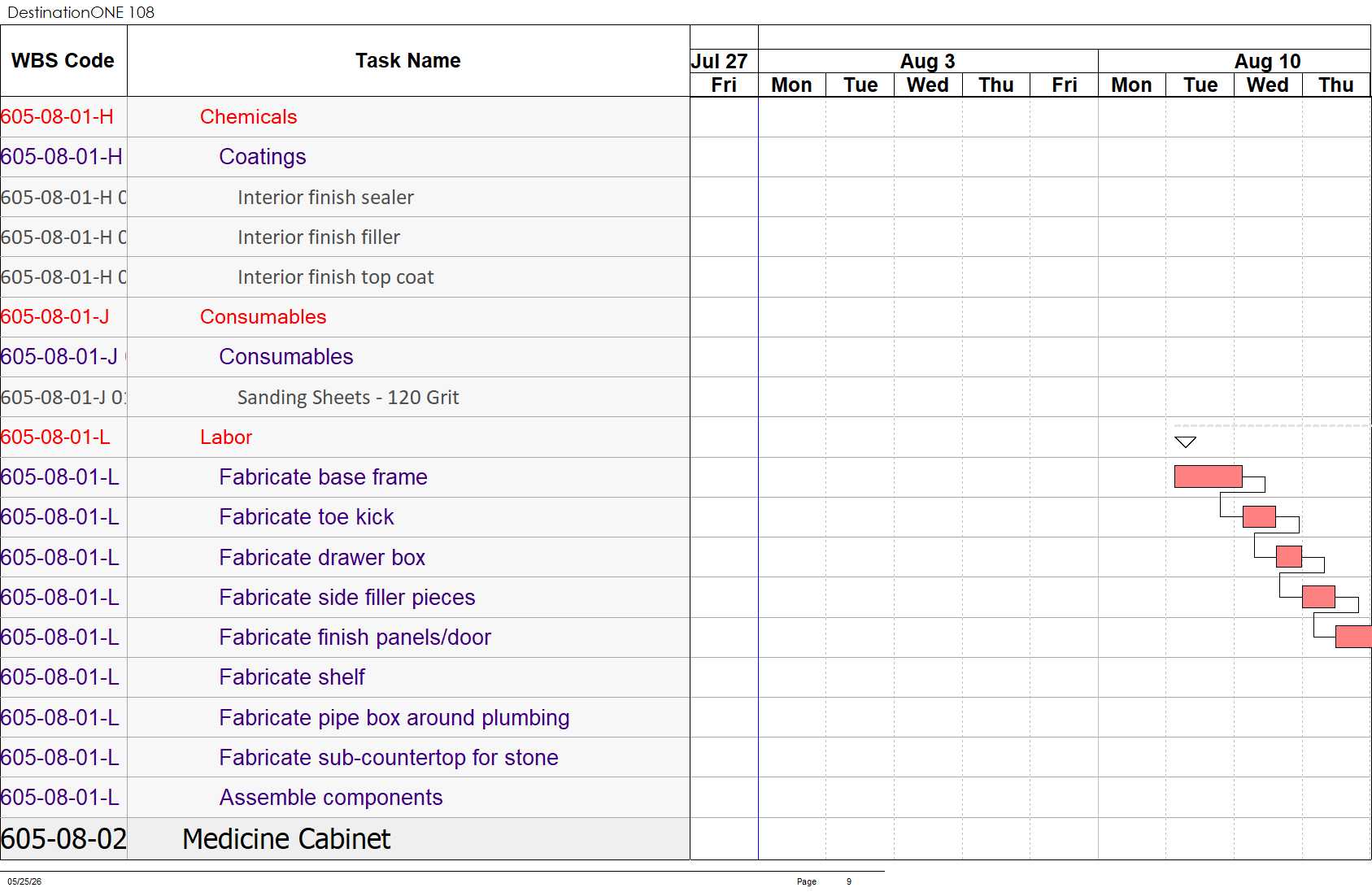Click the WBS Code column header
The image size is (1372, 892).
63,61
